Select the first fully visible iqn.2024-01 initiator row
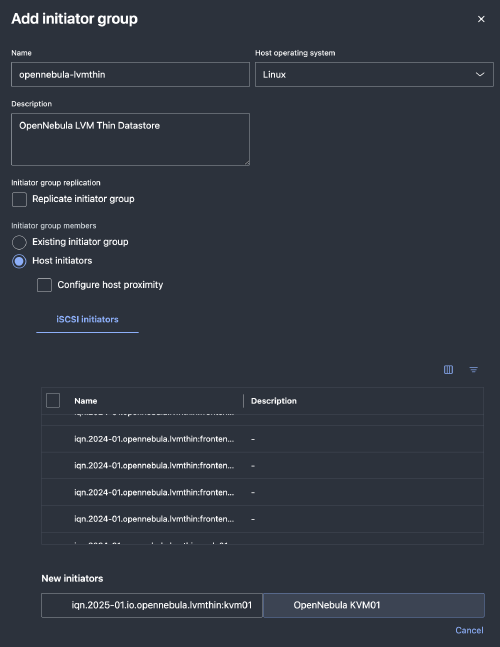 (262, 439)
